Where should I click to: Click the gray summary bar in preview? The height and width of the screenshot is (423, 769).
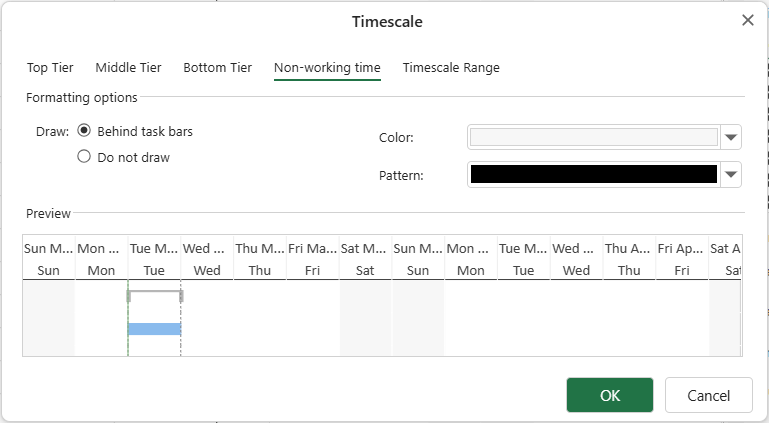(x=154, y=296)
